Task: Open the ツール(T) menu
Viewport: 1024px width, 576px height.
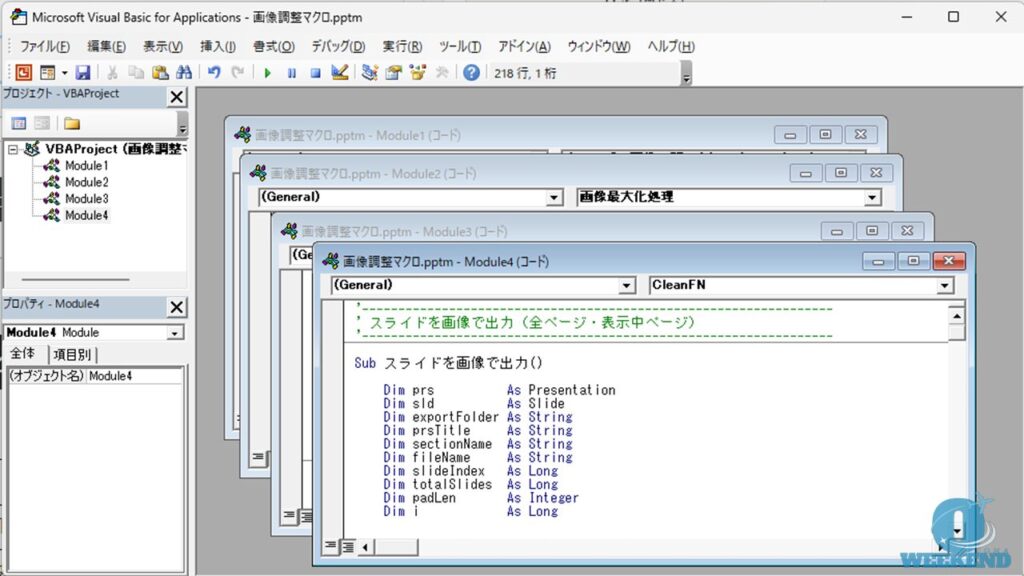Action: pos(460,46)
